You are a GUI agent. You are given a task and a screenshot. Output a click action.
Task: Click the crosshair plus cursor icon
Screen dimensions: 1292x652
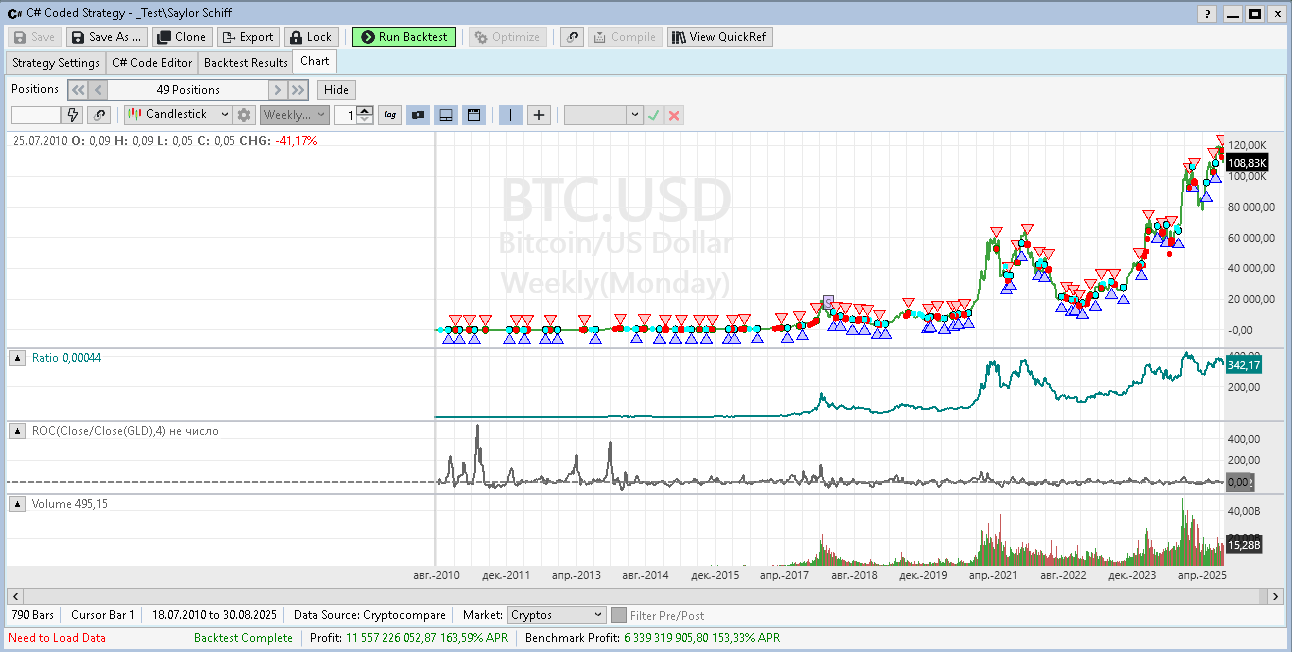[539, 115]
